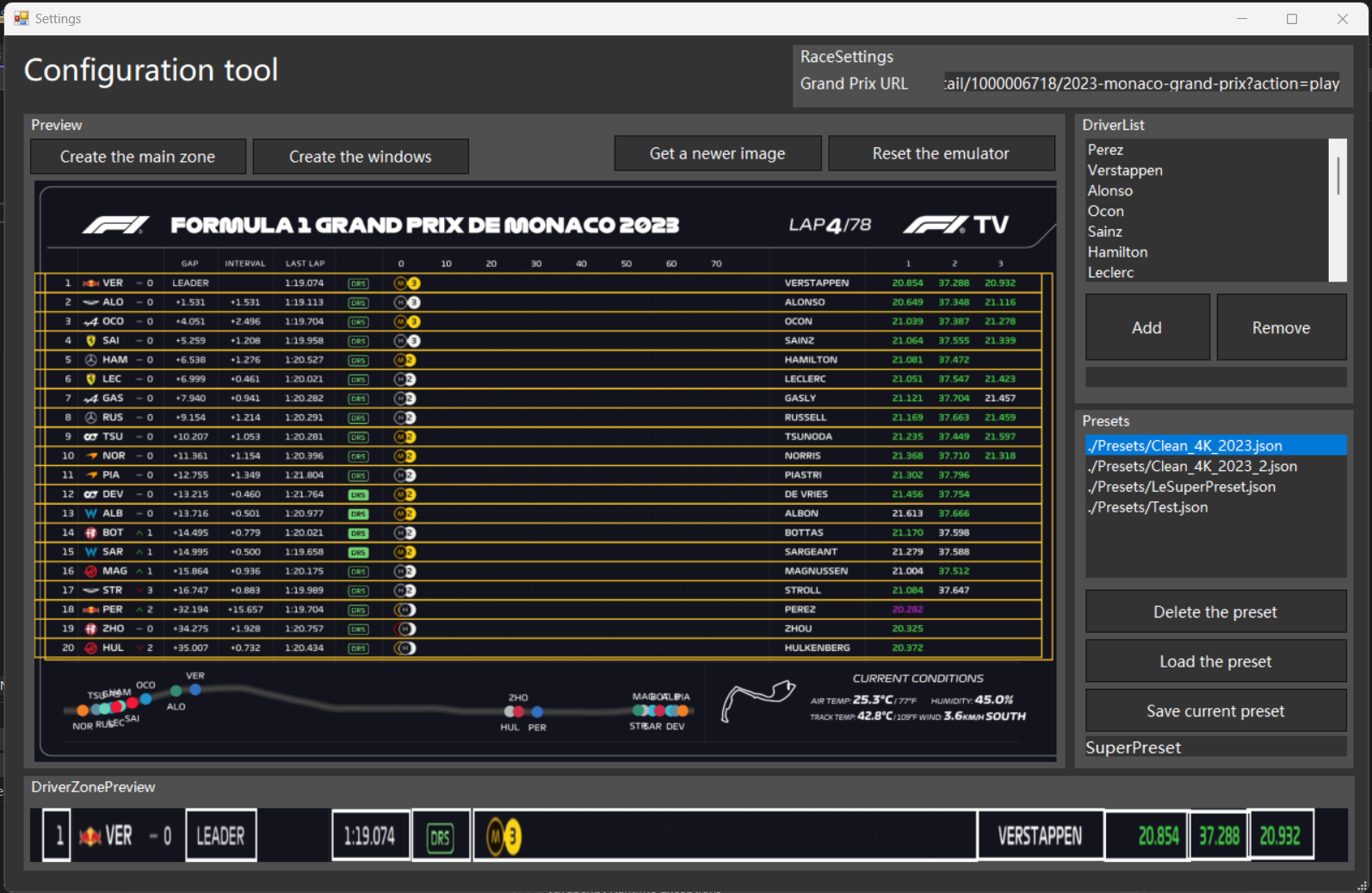Click the tyre compound icon in the ALONSO row
This screenshot has height=893, width=1372.
407,302
